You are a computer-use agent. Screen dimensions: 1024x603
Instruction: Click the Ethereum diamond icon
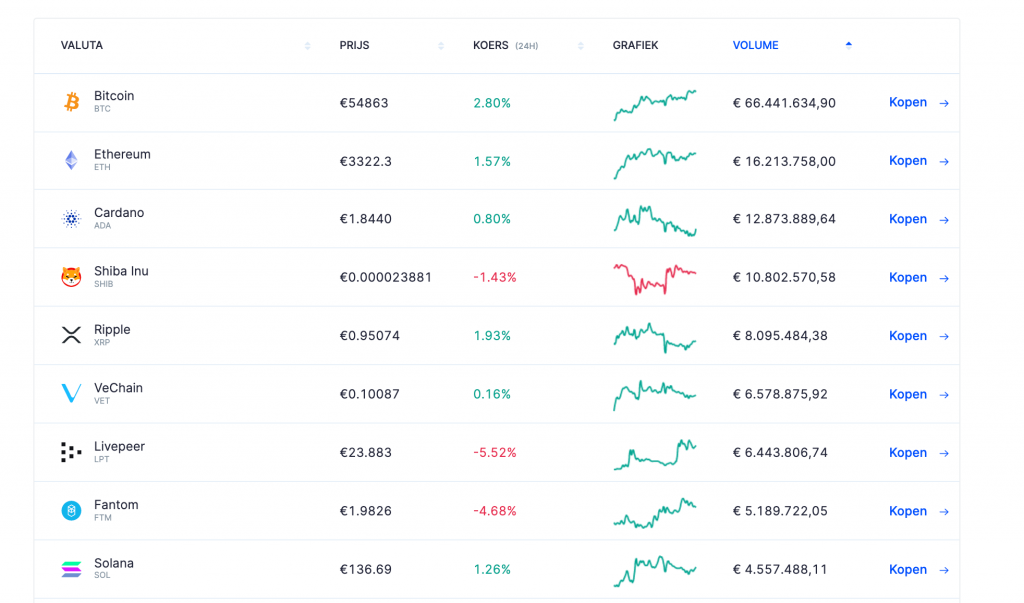point(71,160)
